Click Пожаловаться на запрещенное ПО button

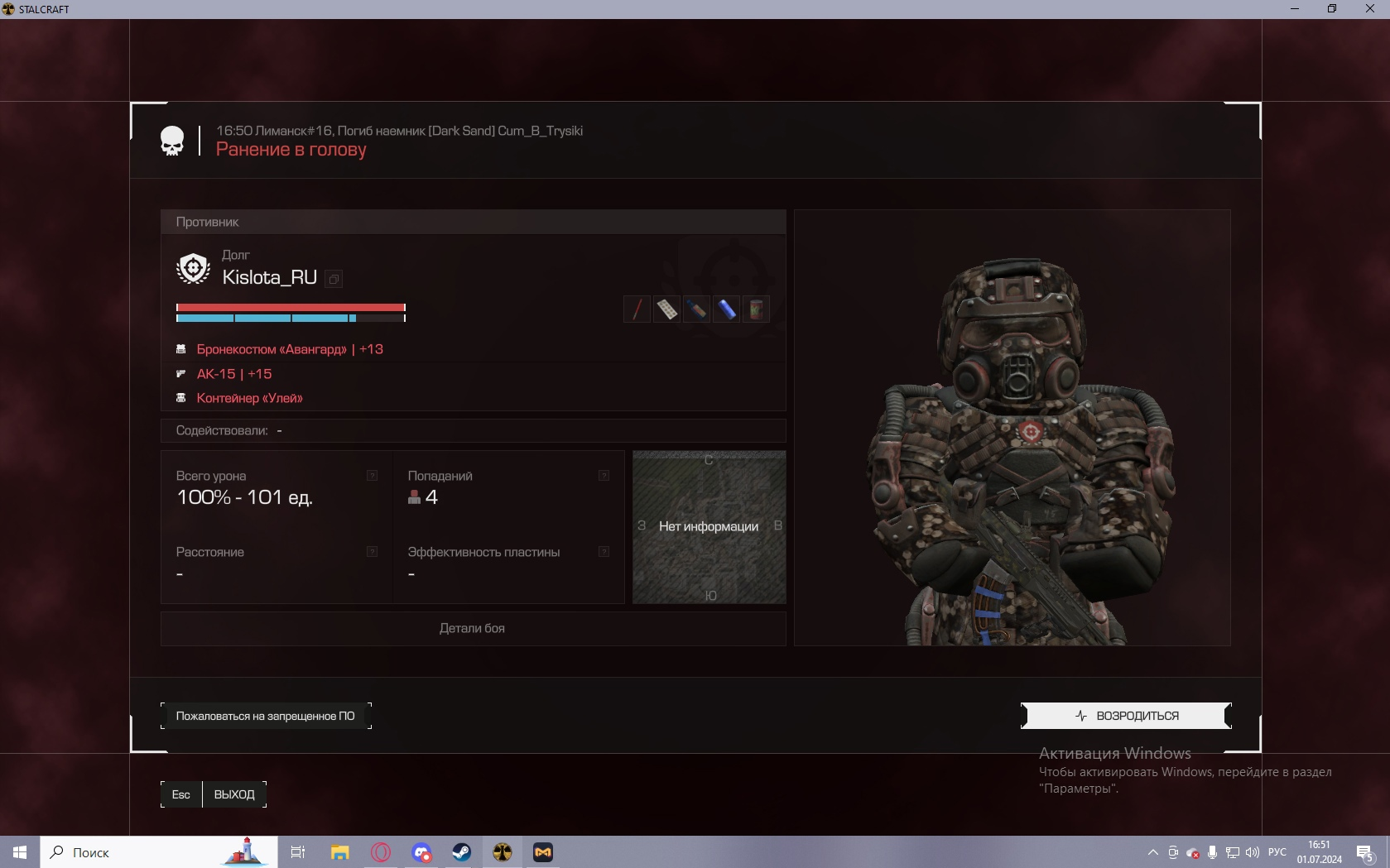point(266,716)
